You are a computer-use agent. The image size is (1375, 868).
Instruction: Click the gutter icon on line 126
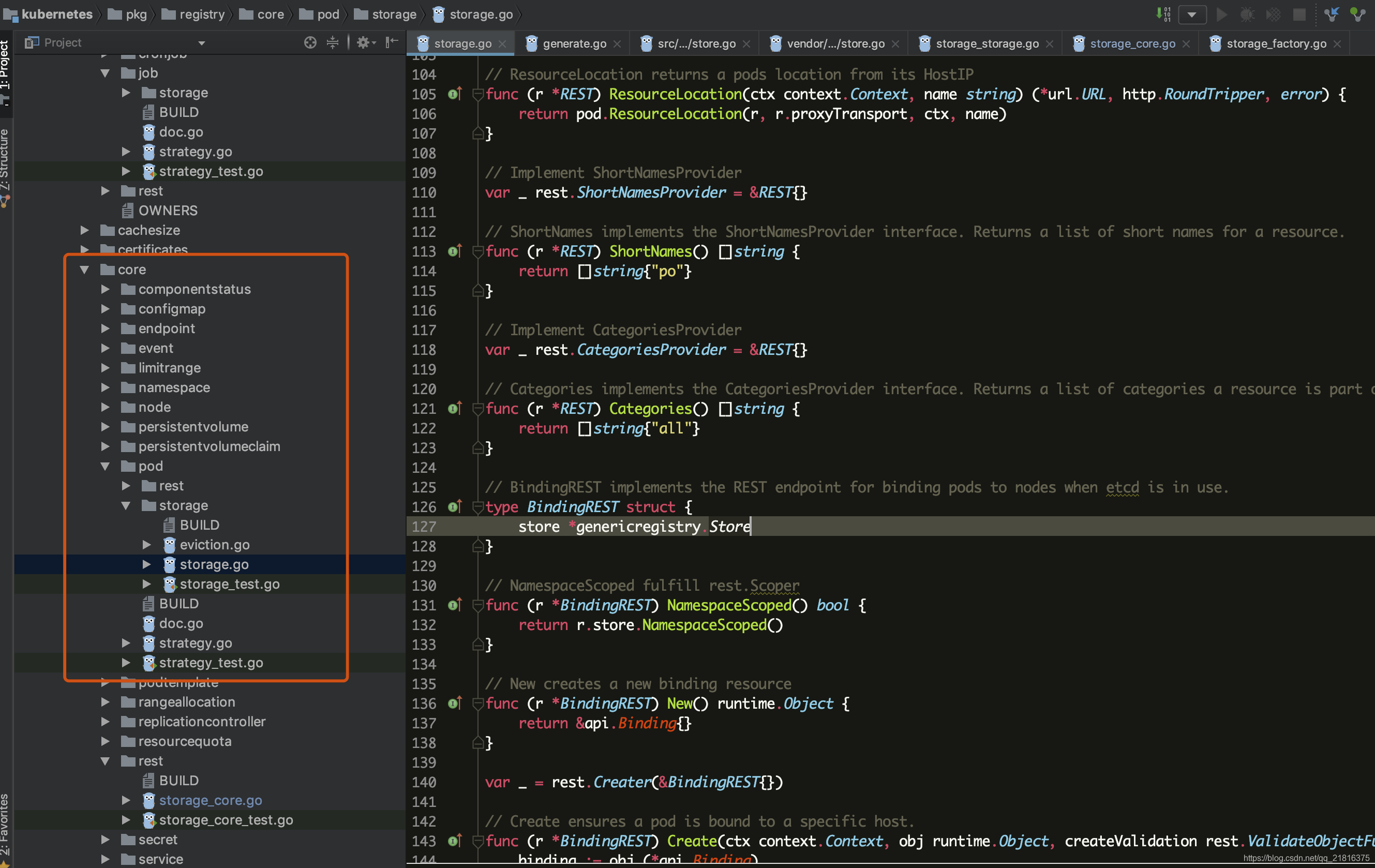coord(455,506)
